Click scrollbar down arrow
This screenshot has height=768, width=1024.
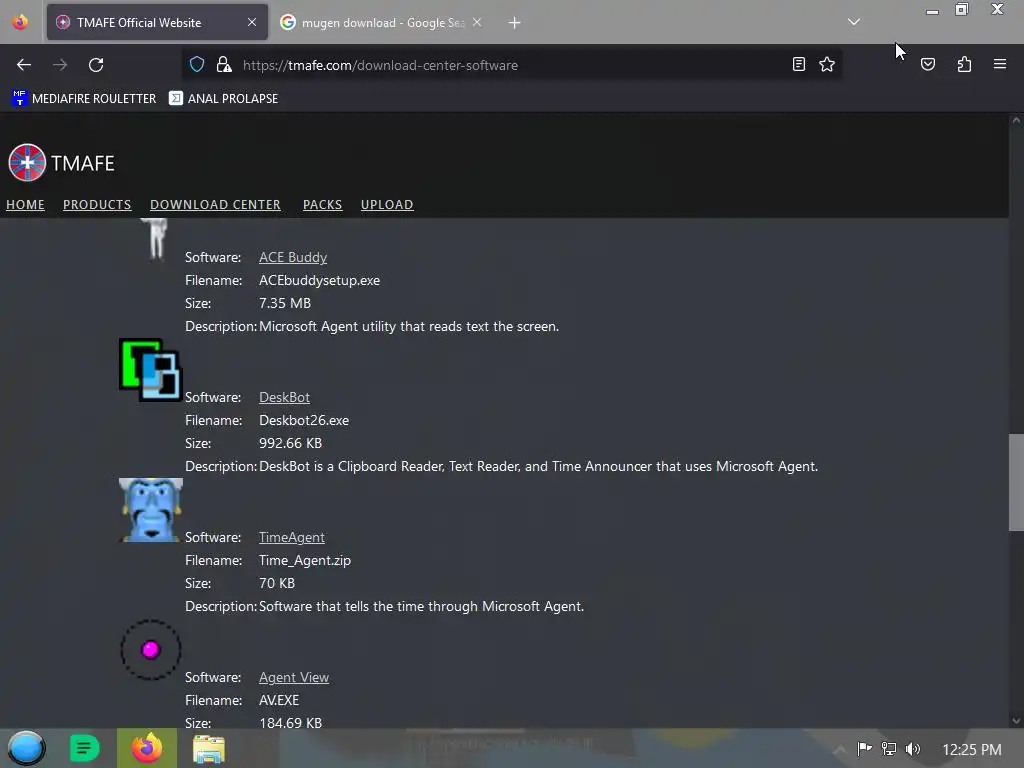click(1016, 721)
